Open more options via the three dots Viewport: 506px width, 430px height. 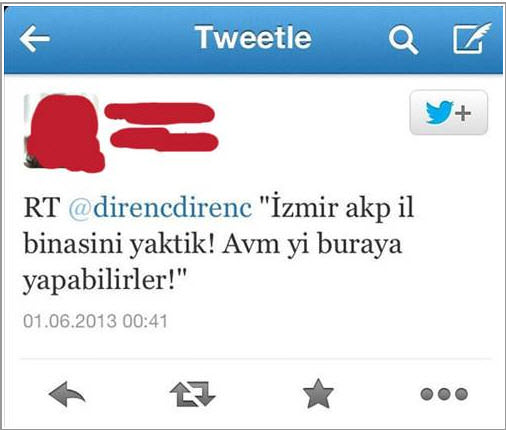[444, 394]
